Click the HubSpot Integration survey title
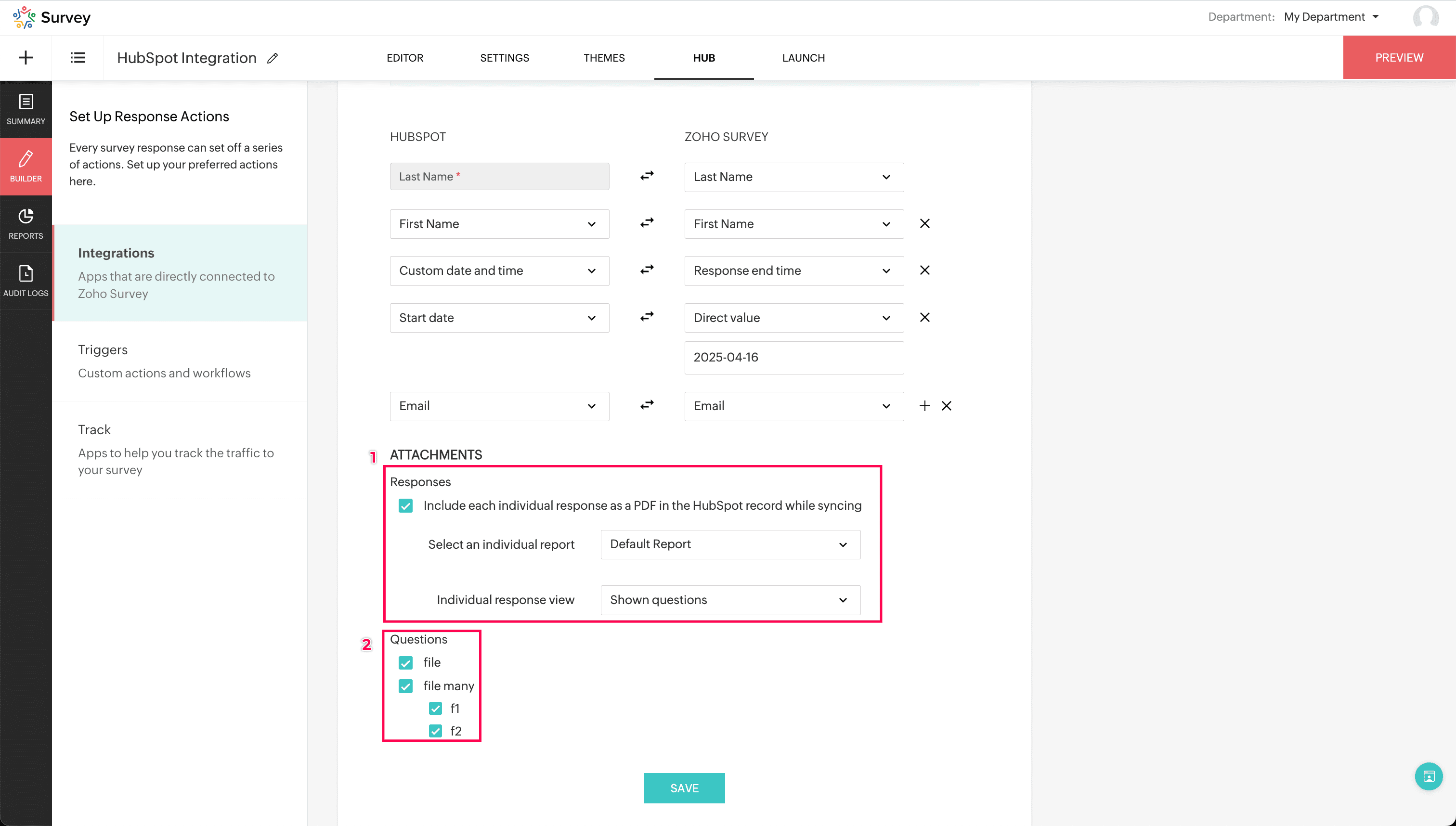 coord(187,58)
